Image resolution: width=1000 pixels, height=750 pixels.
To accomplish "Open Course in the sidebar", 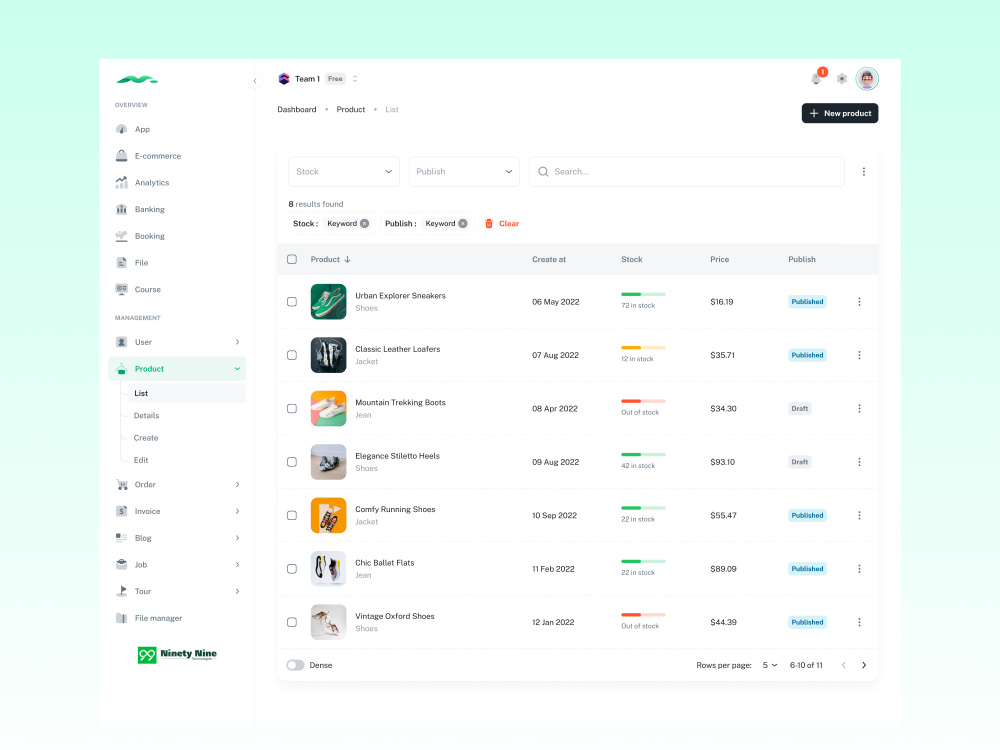I will tap(177, 290).
